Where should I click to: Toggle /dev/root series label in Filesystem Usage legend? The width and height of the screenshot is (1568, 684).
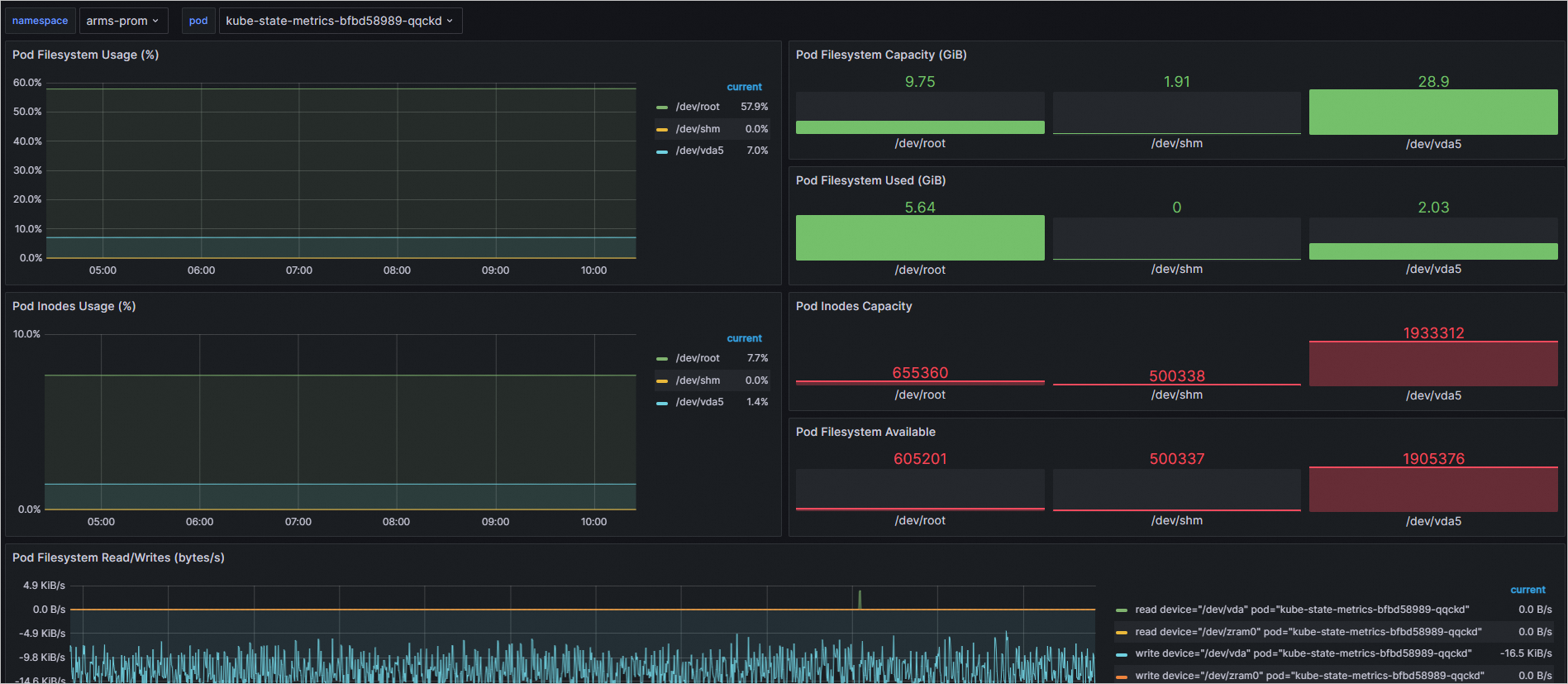tap(698, 107)
